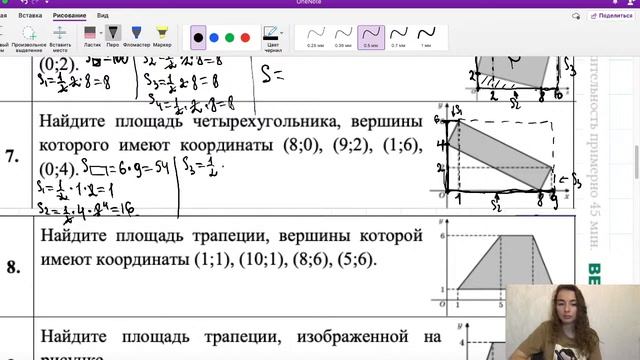Open the Вставка ribbon tab

pos(30,16)
